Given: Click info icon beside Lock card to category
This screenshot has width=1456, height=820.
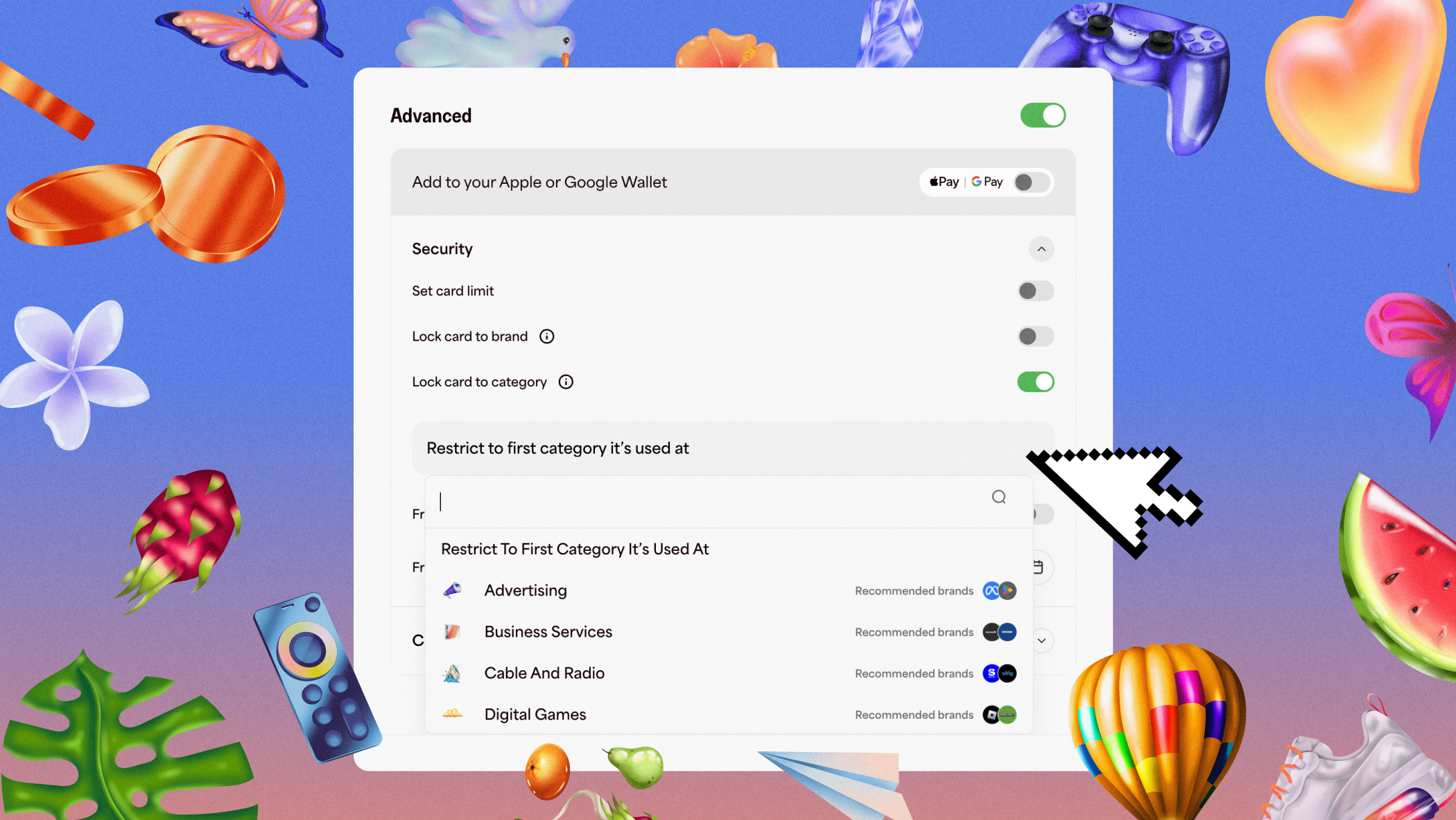Looking at the screenshot, I should (x=566, y=382).
